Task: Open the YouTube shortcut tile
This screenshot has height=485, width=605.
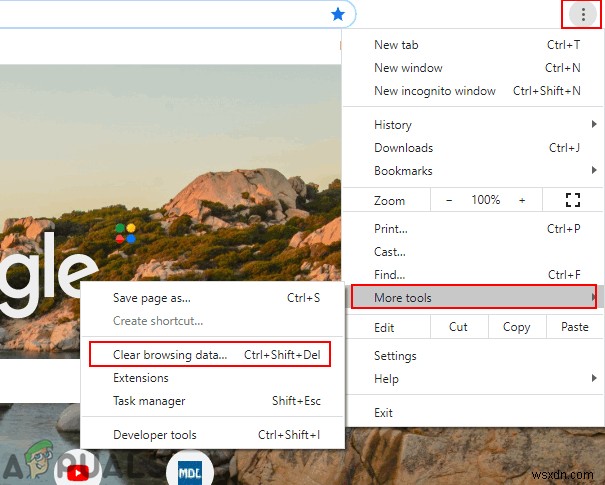Action: pyautogui.click(x=78, y=471)
